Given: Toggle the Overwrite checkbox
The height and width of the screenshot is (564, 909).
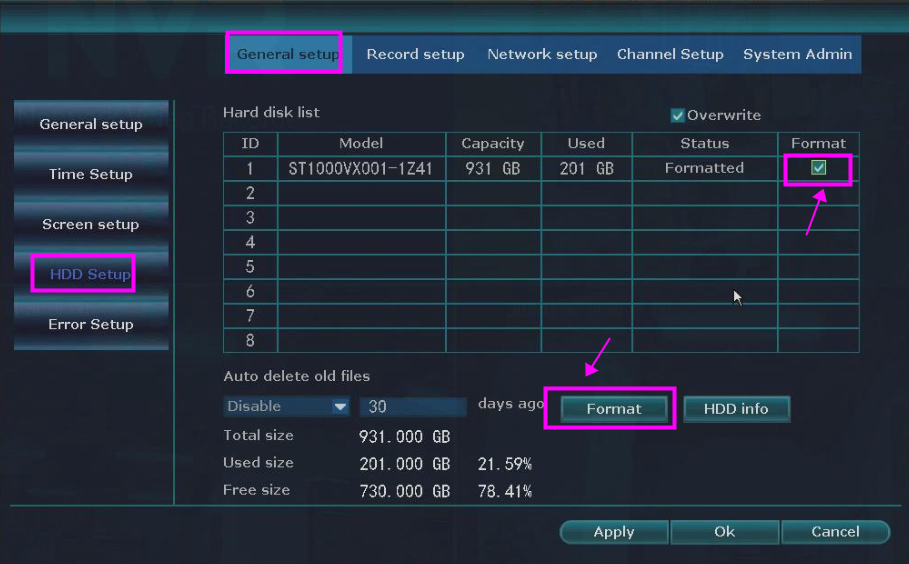Looking at the screenshot, I should pos(678,116).
